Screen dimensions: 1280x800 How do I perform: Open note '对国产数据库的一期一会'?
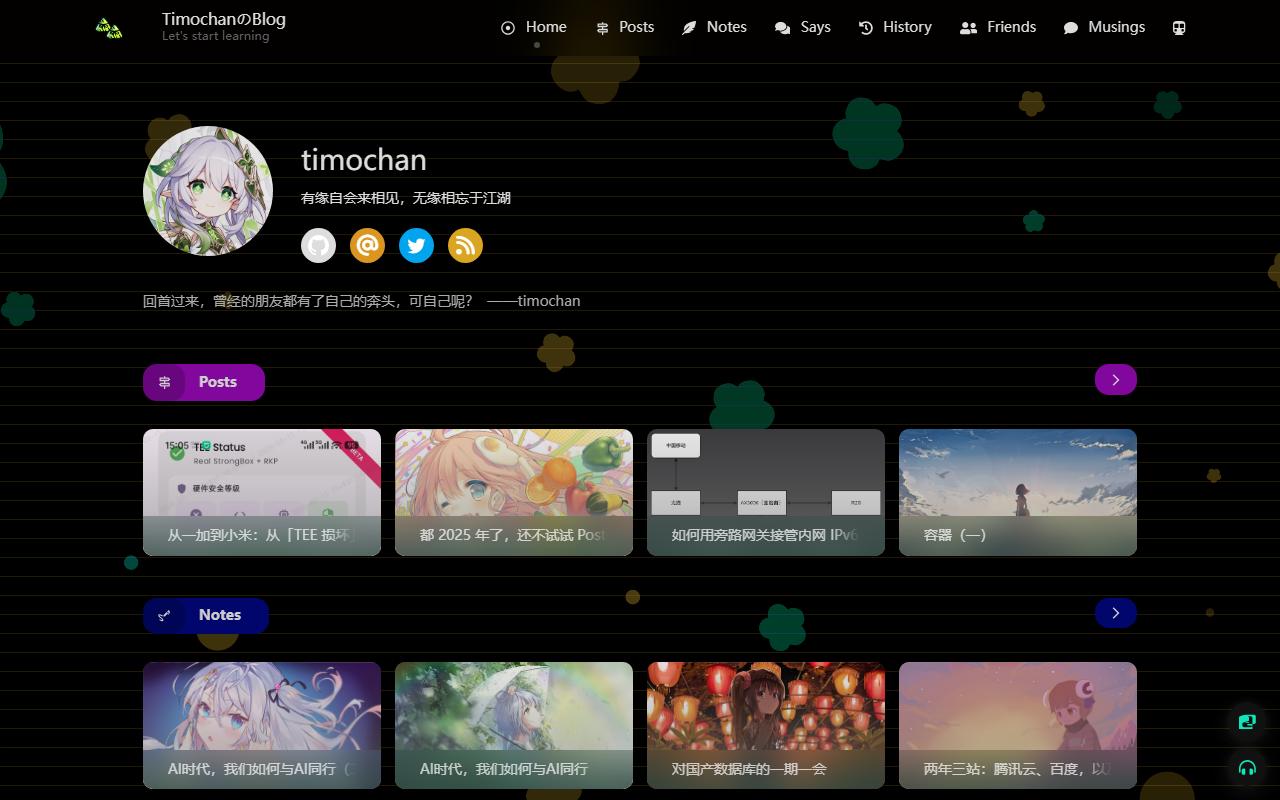(766, 725)
